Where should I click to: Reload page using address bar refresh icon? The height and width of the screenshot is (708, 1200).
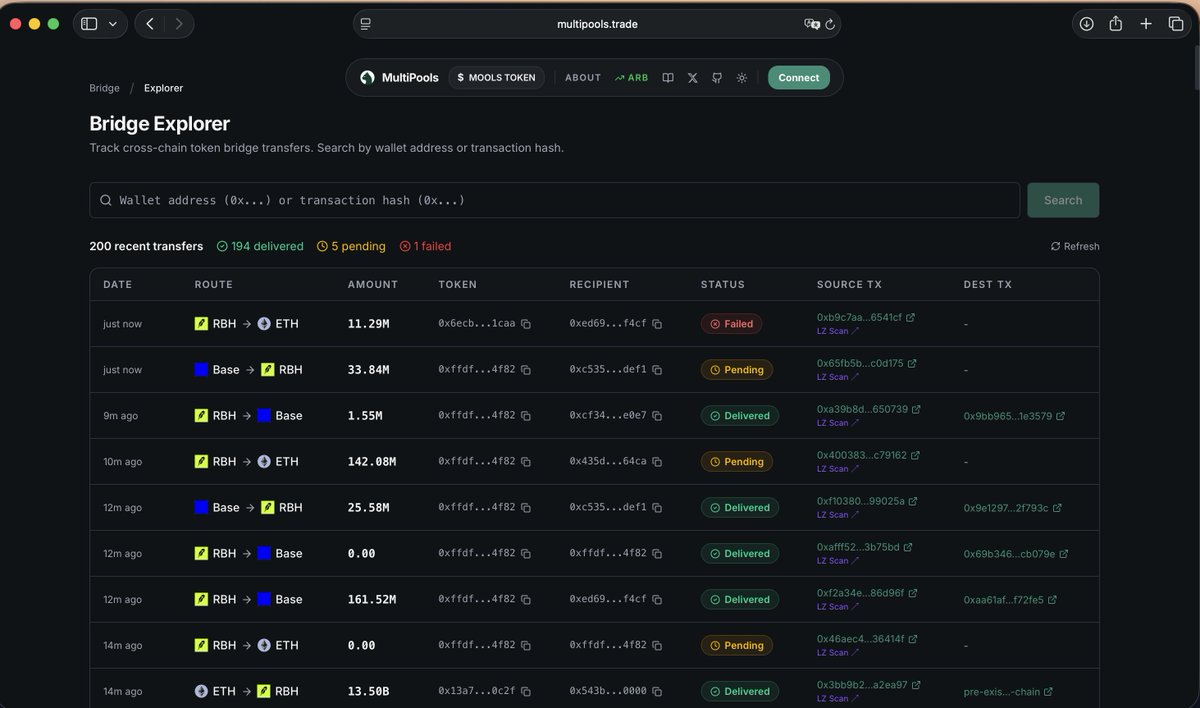829,24
